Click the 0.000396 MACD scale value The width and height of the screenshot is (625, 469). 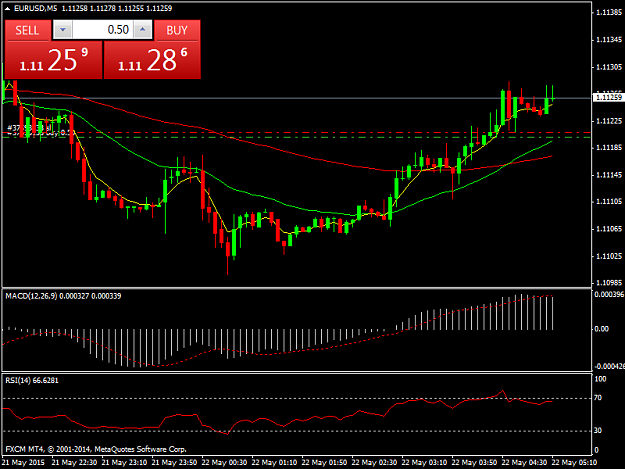(609, 294)
